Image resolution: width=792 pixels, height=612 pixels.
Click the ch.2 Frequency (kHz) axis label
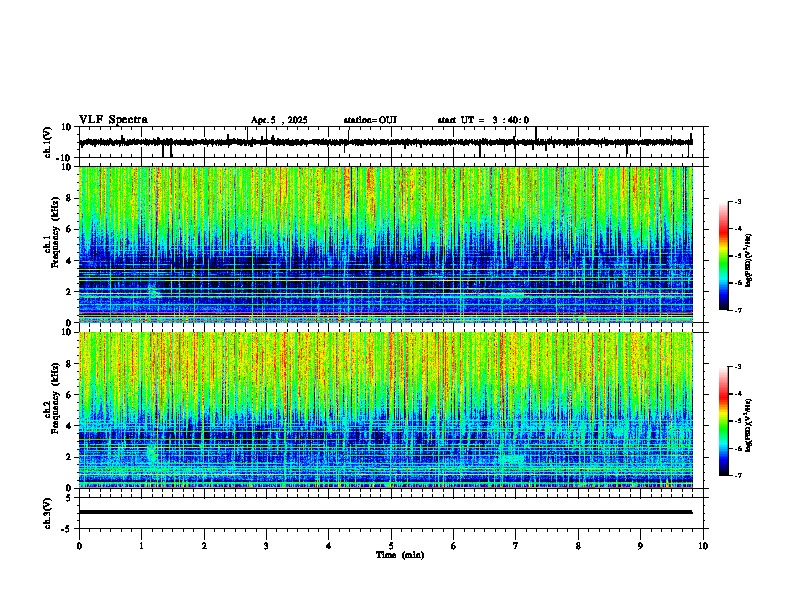pyautogui.click(x=52, y=399)
